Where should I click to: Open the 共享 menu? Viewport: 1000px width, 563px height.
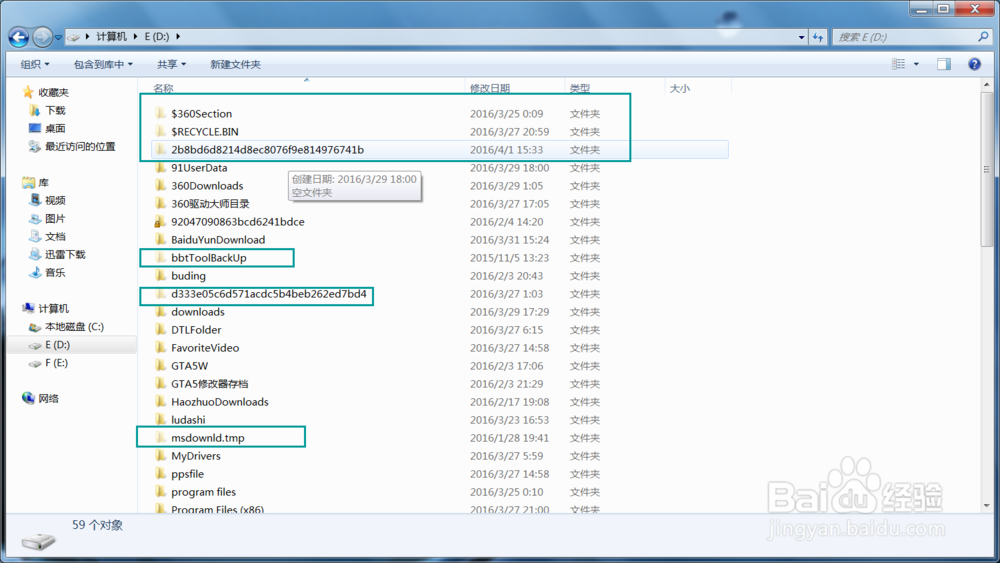tap(171, 64)
